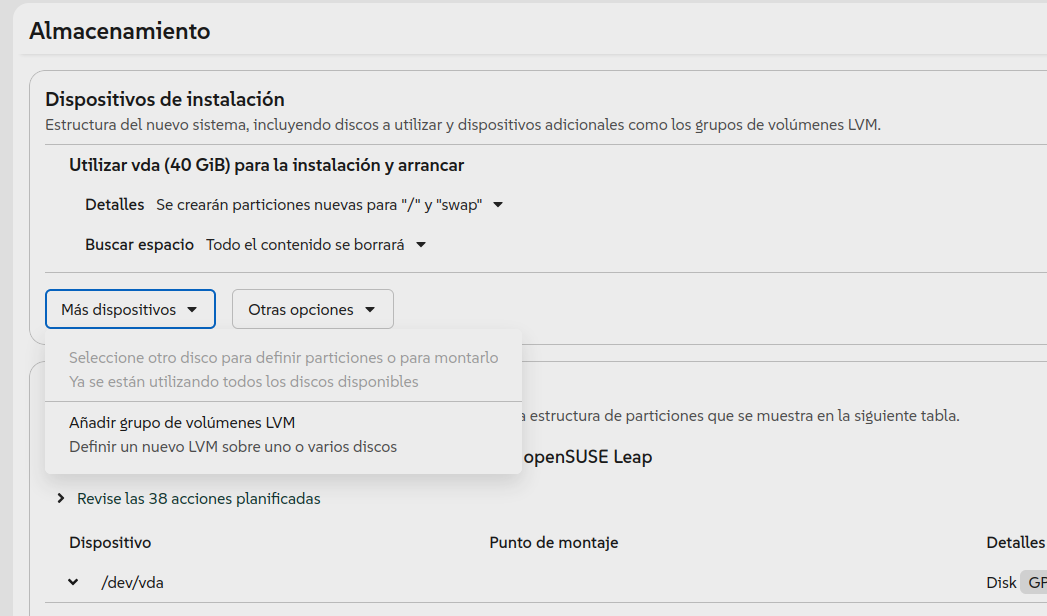Click the Almacenamiento page title

[120, 31]
